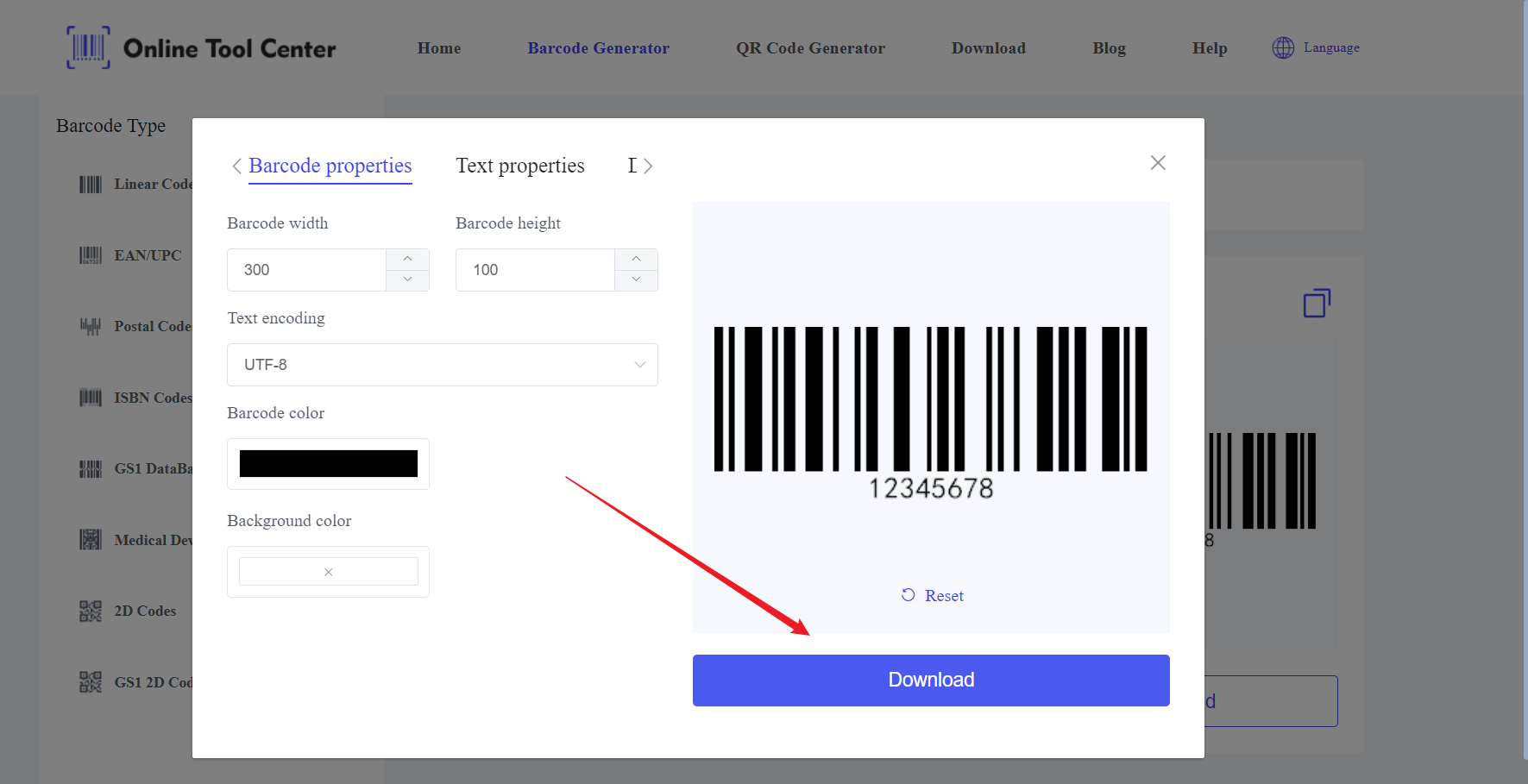
Task: Click the barcode preview image 12345678
Action: 931,413
